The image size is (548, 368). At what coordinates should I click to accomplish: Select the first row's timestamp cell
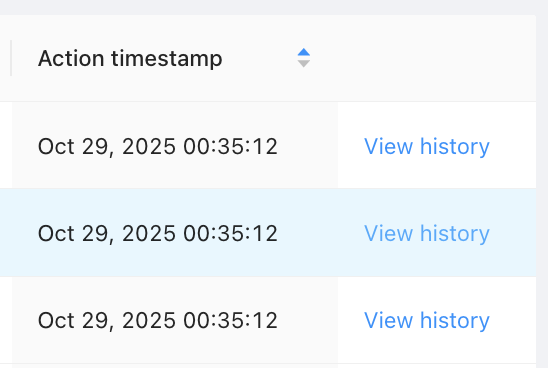coord(175,145)
